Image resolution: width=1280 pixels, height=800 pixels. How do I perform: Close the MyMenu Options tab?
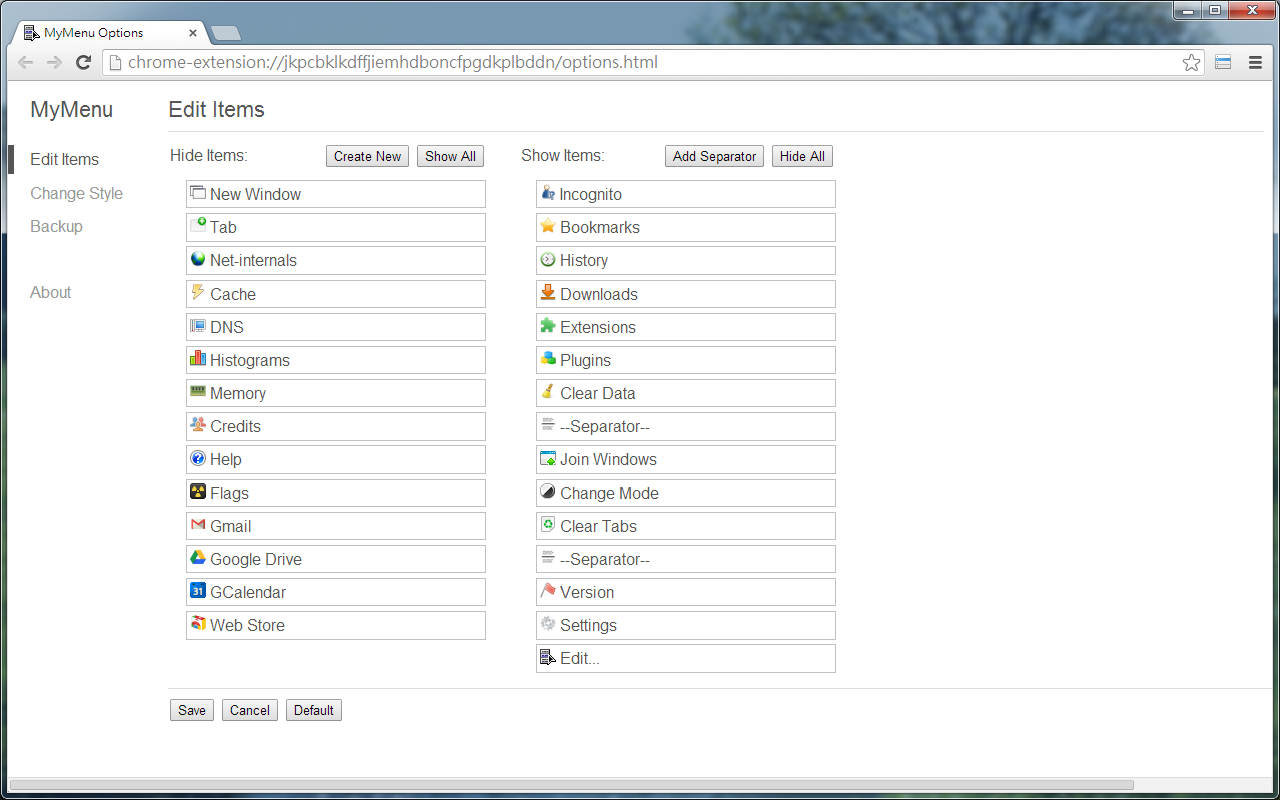[x=193, y=33]
